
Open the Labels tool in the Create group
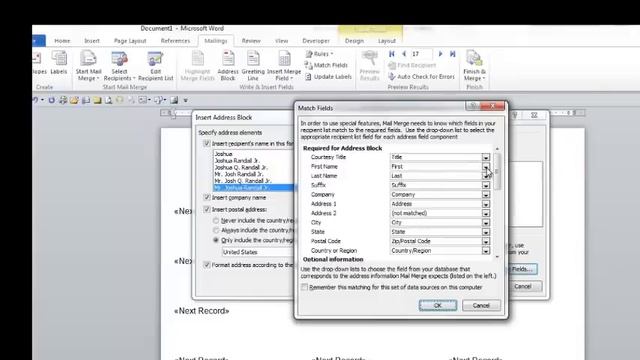[x=59, y=63]
